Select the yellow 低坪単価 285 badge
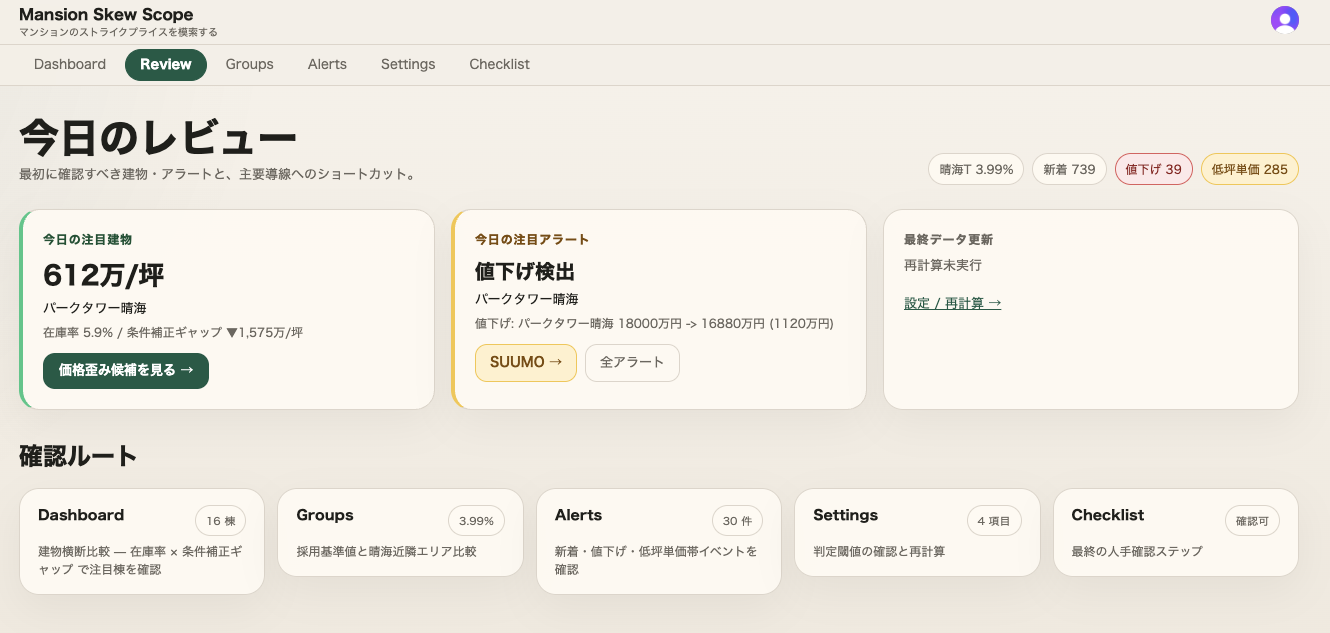 1249,169
